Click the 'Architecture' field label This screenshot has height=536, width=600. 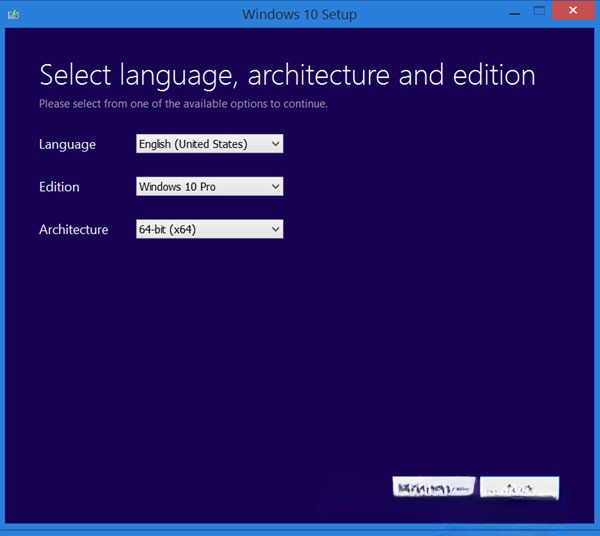coord(73,230)
